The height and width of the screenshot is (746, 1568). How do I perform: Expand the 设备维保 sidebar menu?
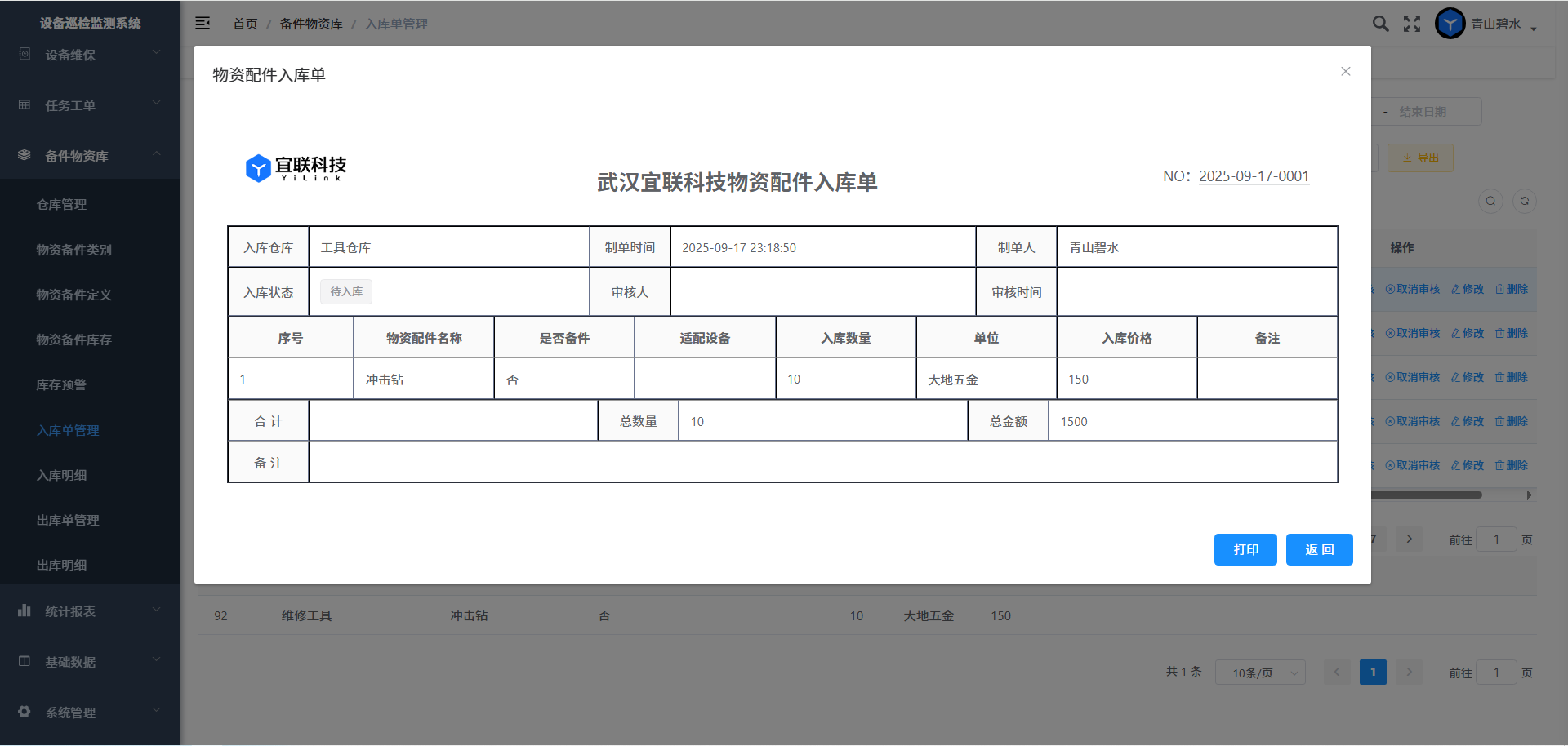click(x=90, y=55)
